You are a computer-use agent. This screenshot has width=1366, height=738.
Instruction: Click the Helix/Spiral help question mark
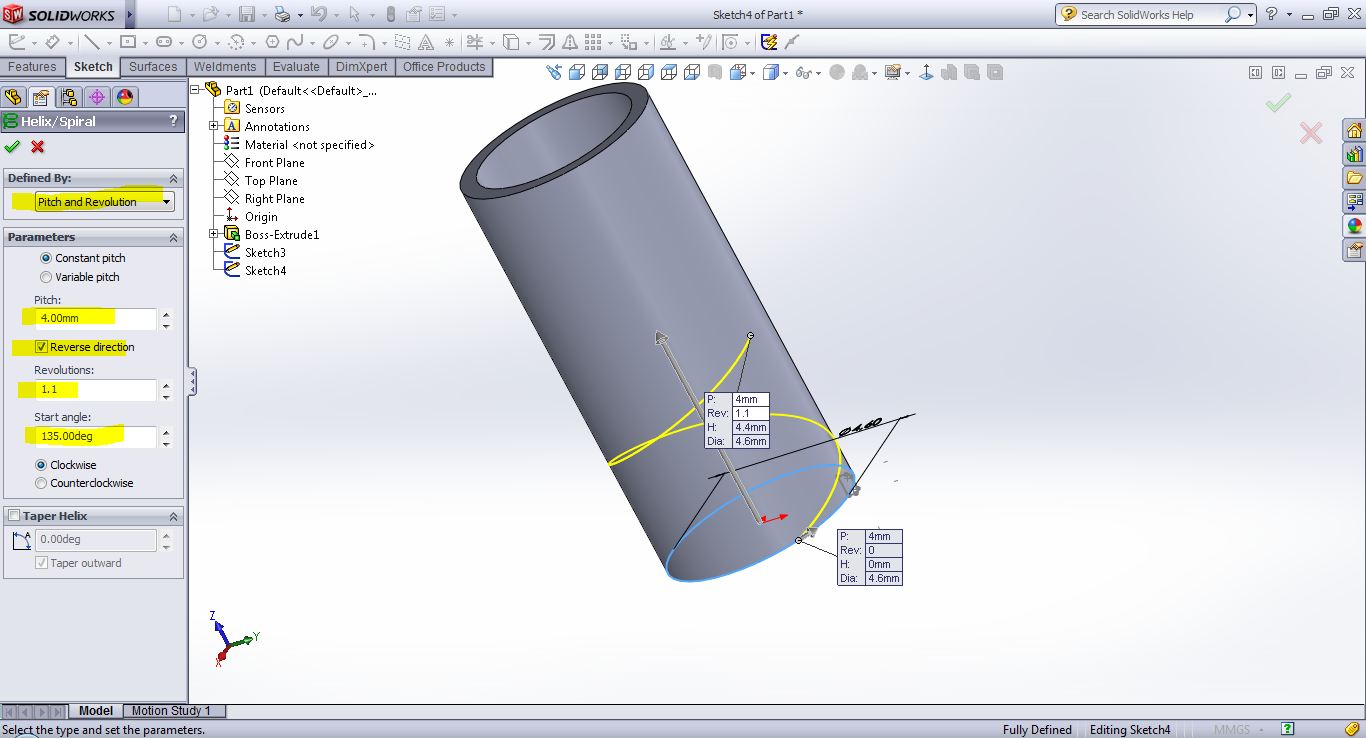pos(173,121)
